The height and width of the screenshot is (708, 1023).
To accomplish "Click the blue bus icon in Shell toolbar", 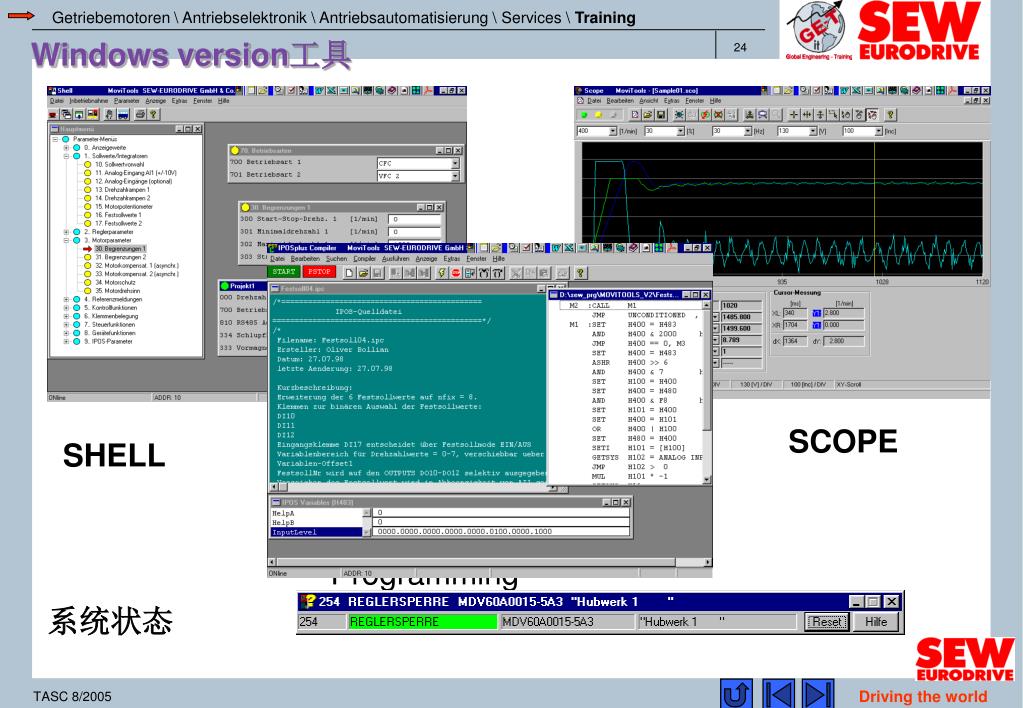I will [123, 114].
